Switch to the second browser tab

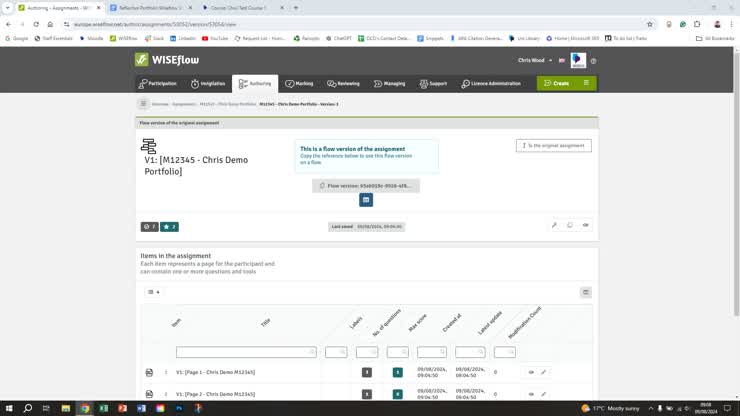tap(150, 8)
